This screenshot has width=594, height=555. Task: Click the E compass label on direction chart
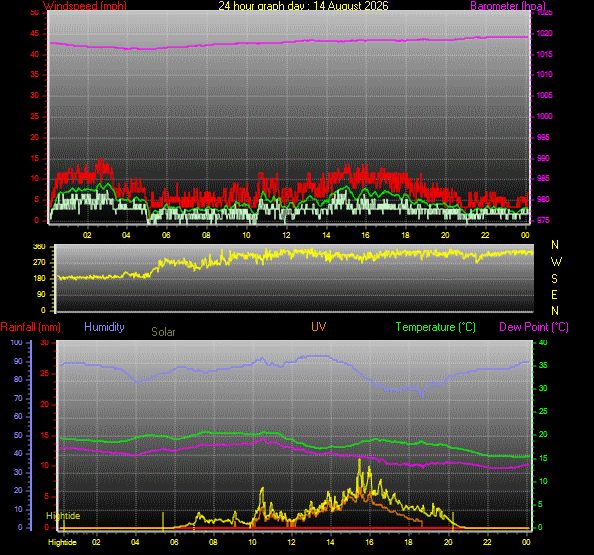(x=554, y=295)
